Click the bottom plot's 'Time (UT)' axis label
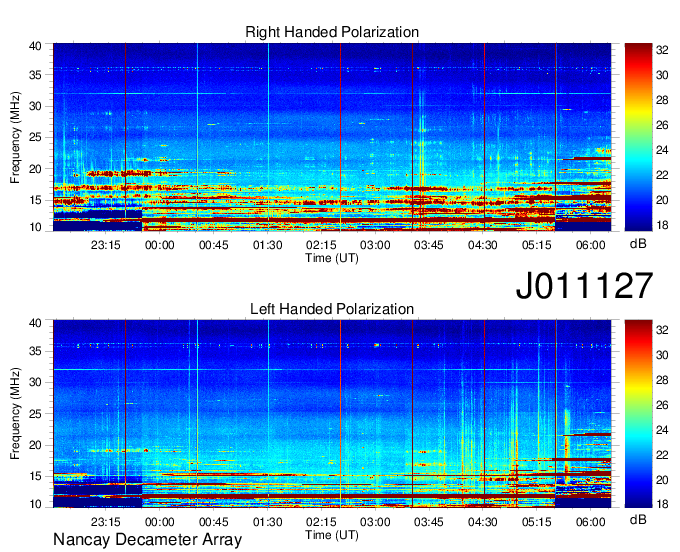 [x=332, y=535]
